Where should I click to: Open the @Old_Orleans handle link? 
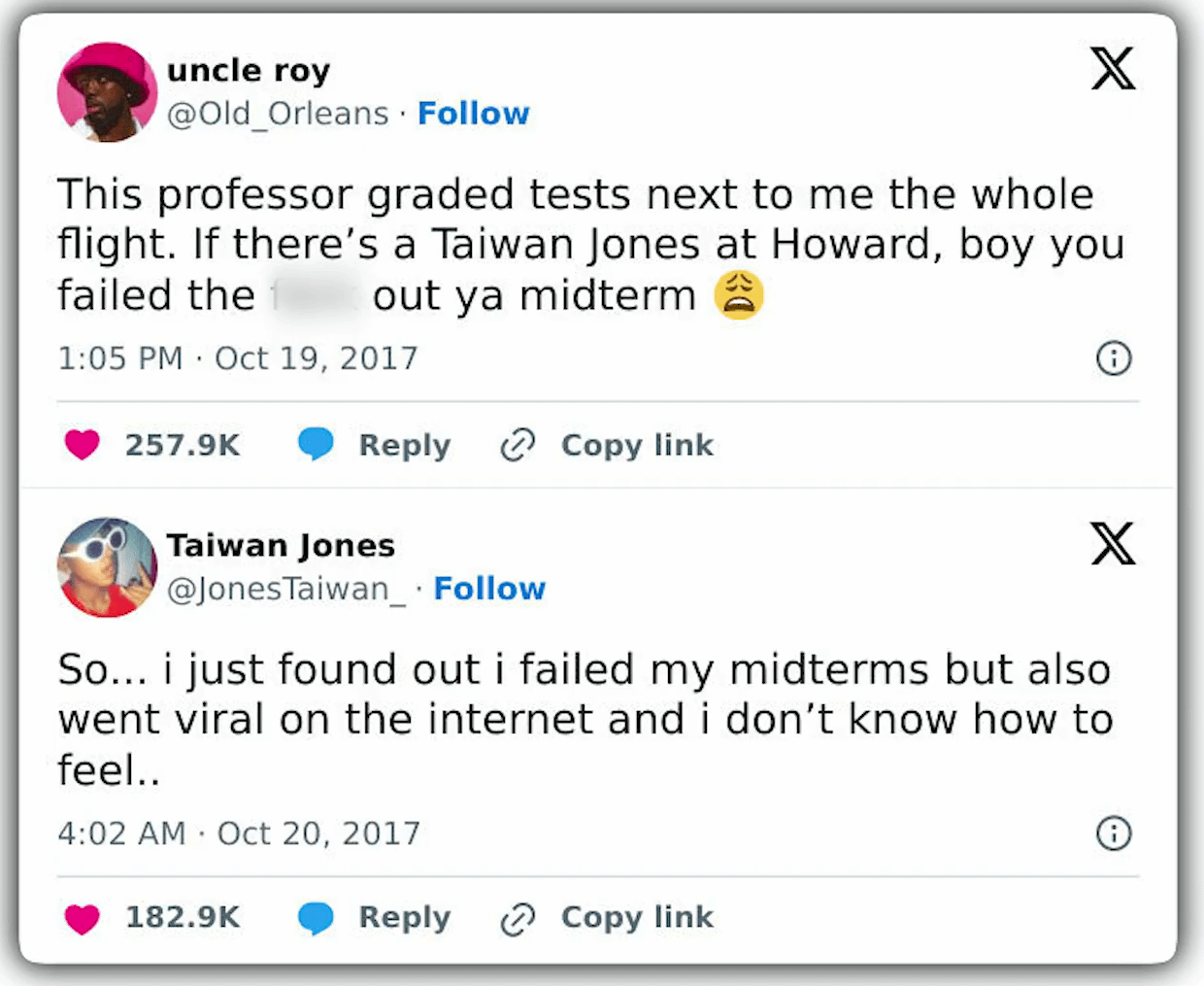click(278, 114)
